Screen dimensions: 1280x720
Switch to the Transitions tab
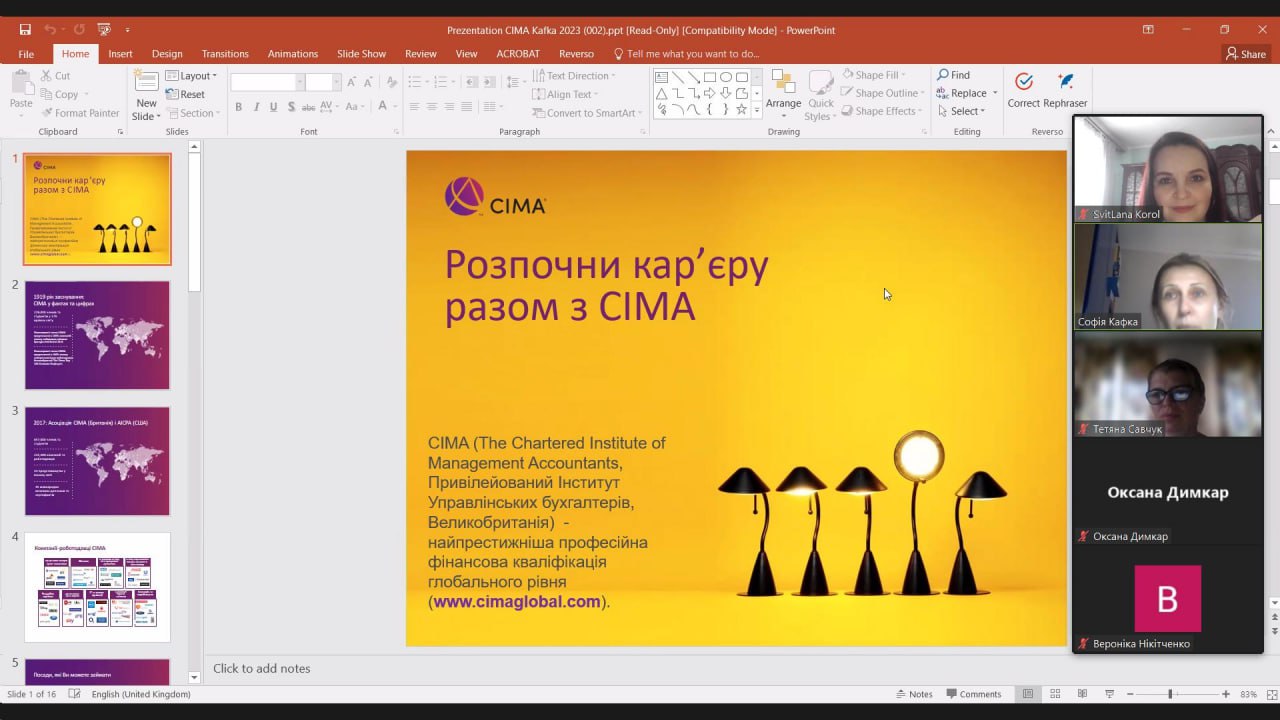225,54
